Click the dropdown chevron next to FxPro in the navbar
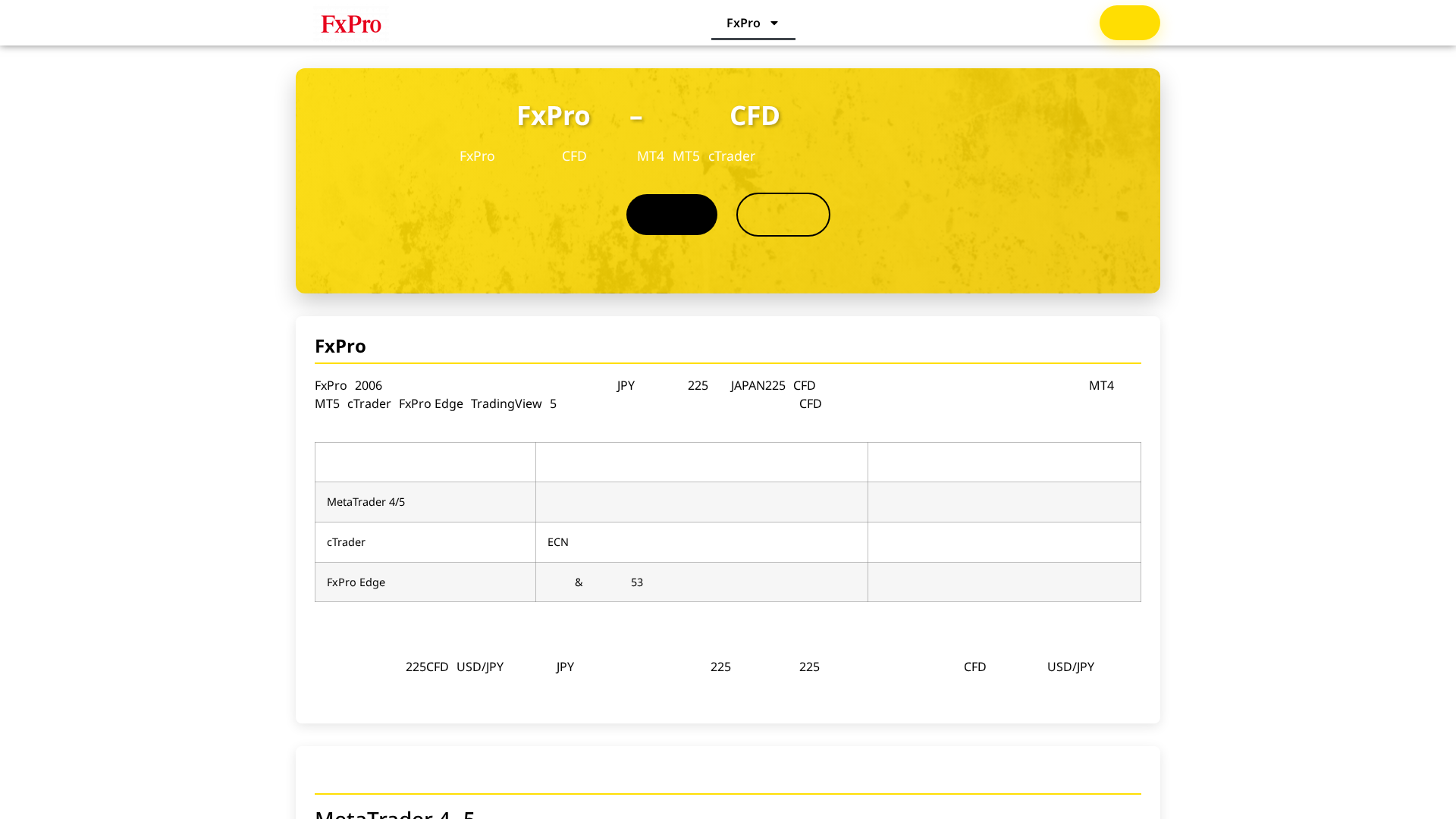1456x819 pixels. click(x=774, y=23)
